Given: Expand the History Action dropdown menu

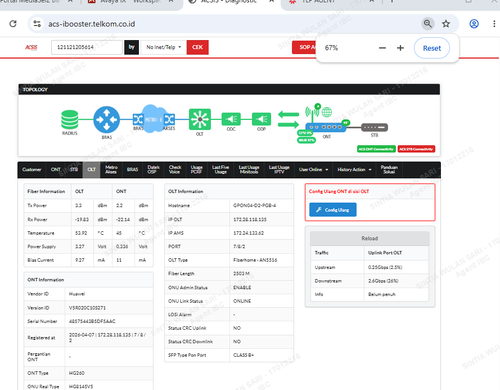Looking at the screenshot, I should click(354, 170).
